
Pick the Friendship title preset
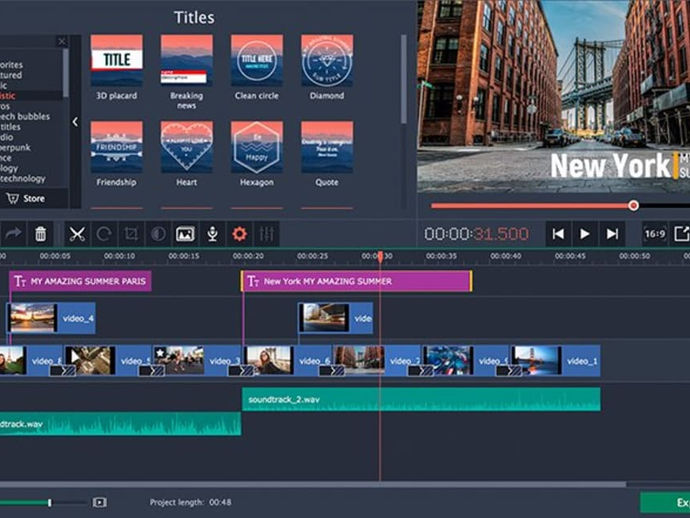(117, 147)
